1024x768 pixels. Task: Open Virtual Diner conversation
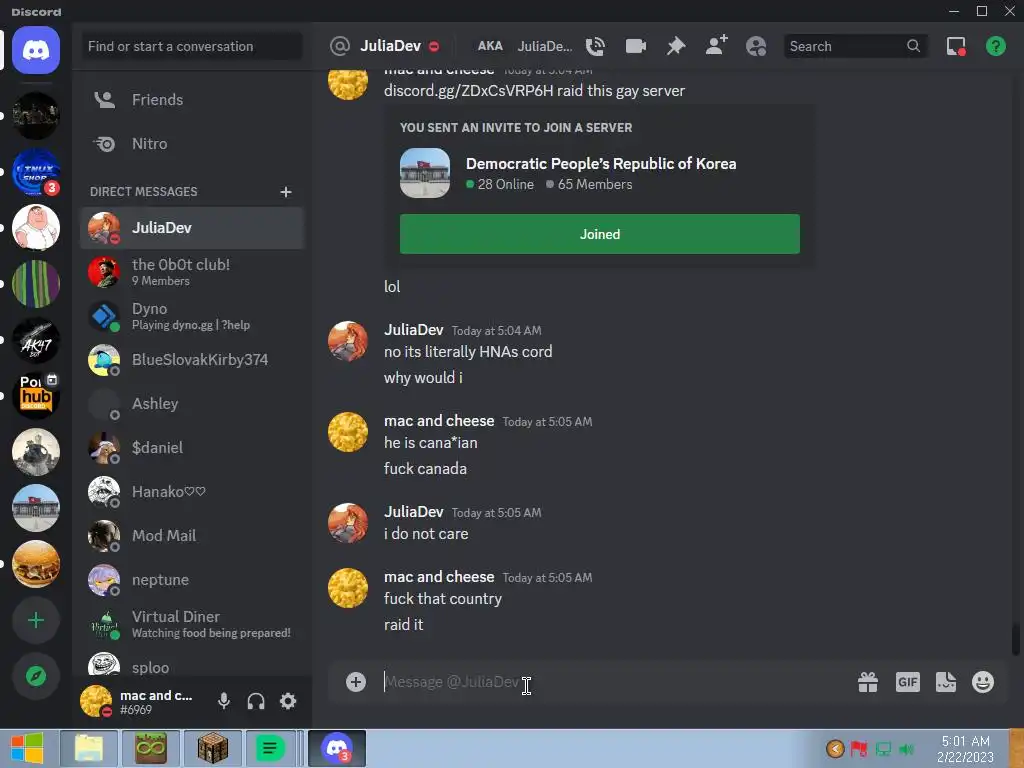pyautogui.click(x=192, y=624)
